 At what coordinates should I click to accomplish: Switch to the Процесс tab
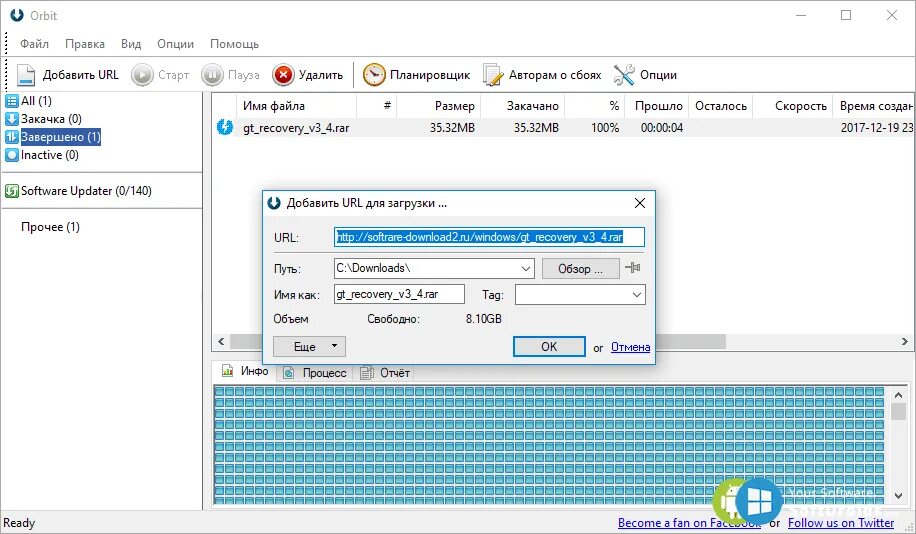pos(315,372)
